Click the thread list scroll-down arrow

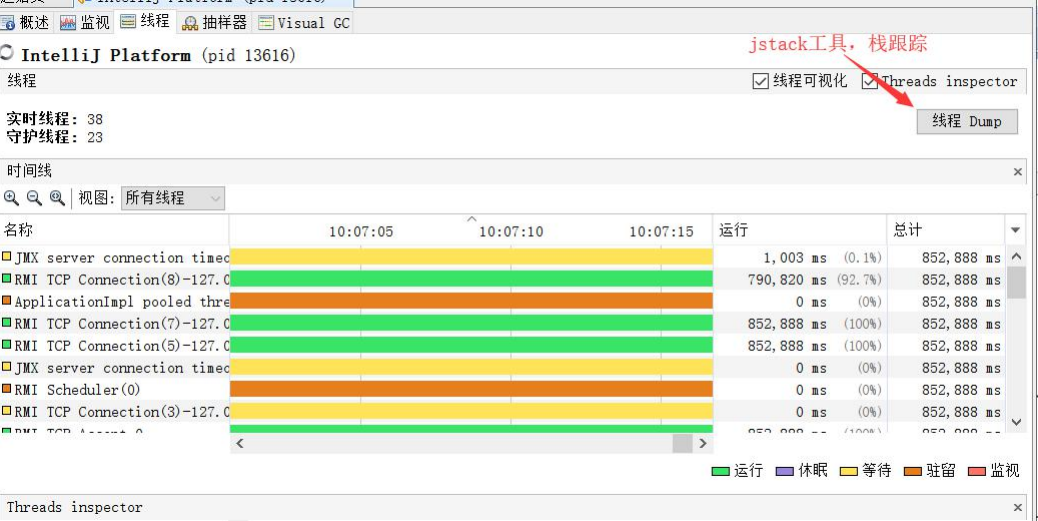(x=1016, y=422)
